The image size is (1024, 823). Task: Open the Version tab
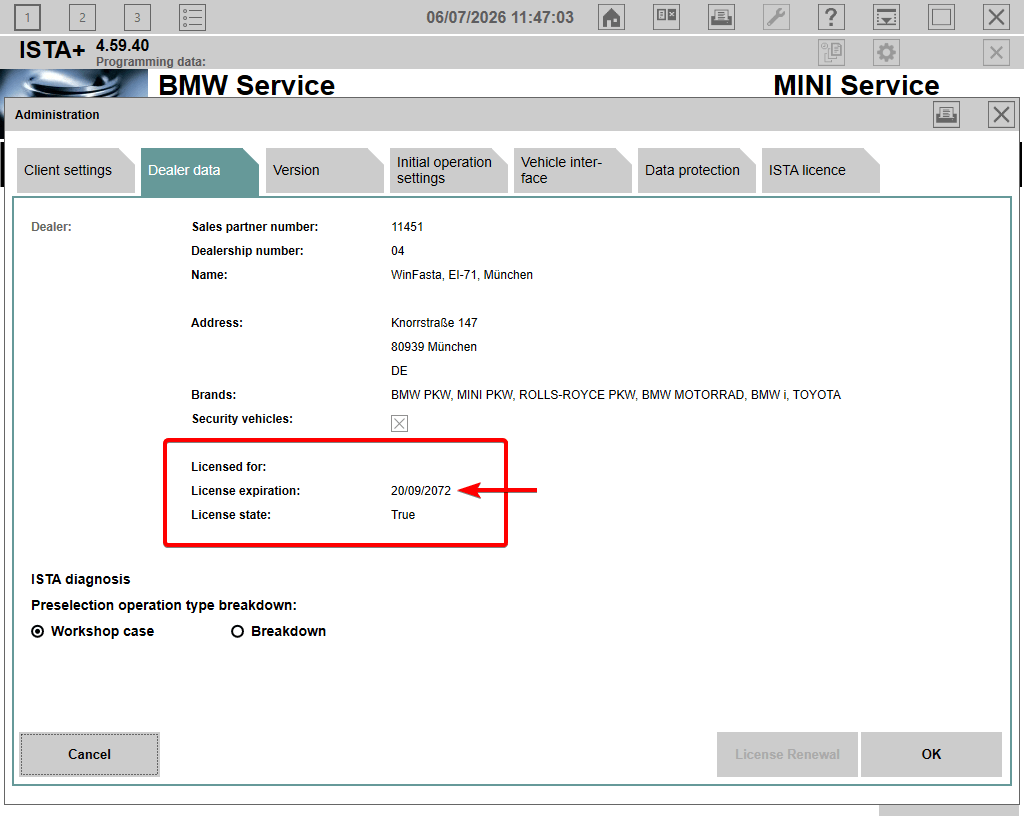324,170
